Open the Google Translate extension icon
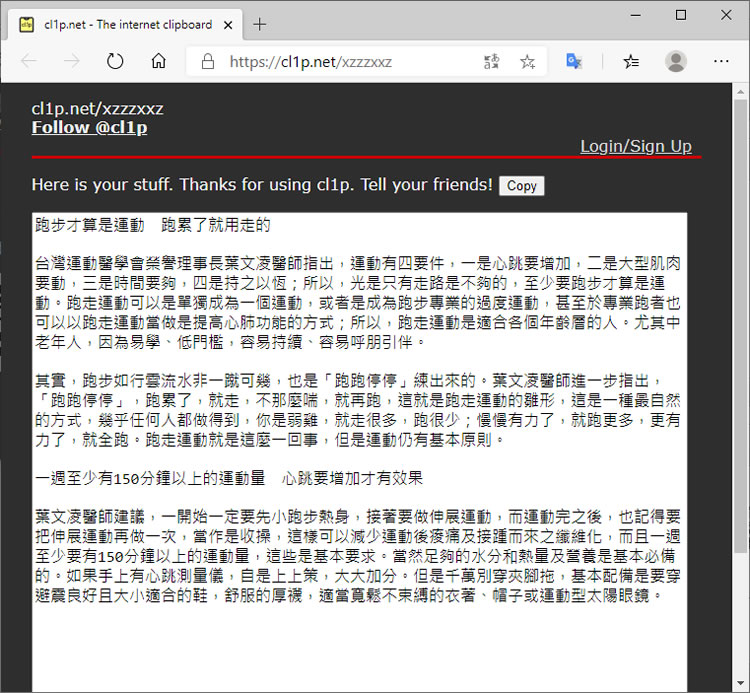 tap(574, 61)
